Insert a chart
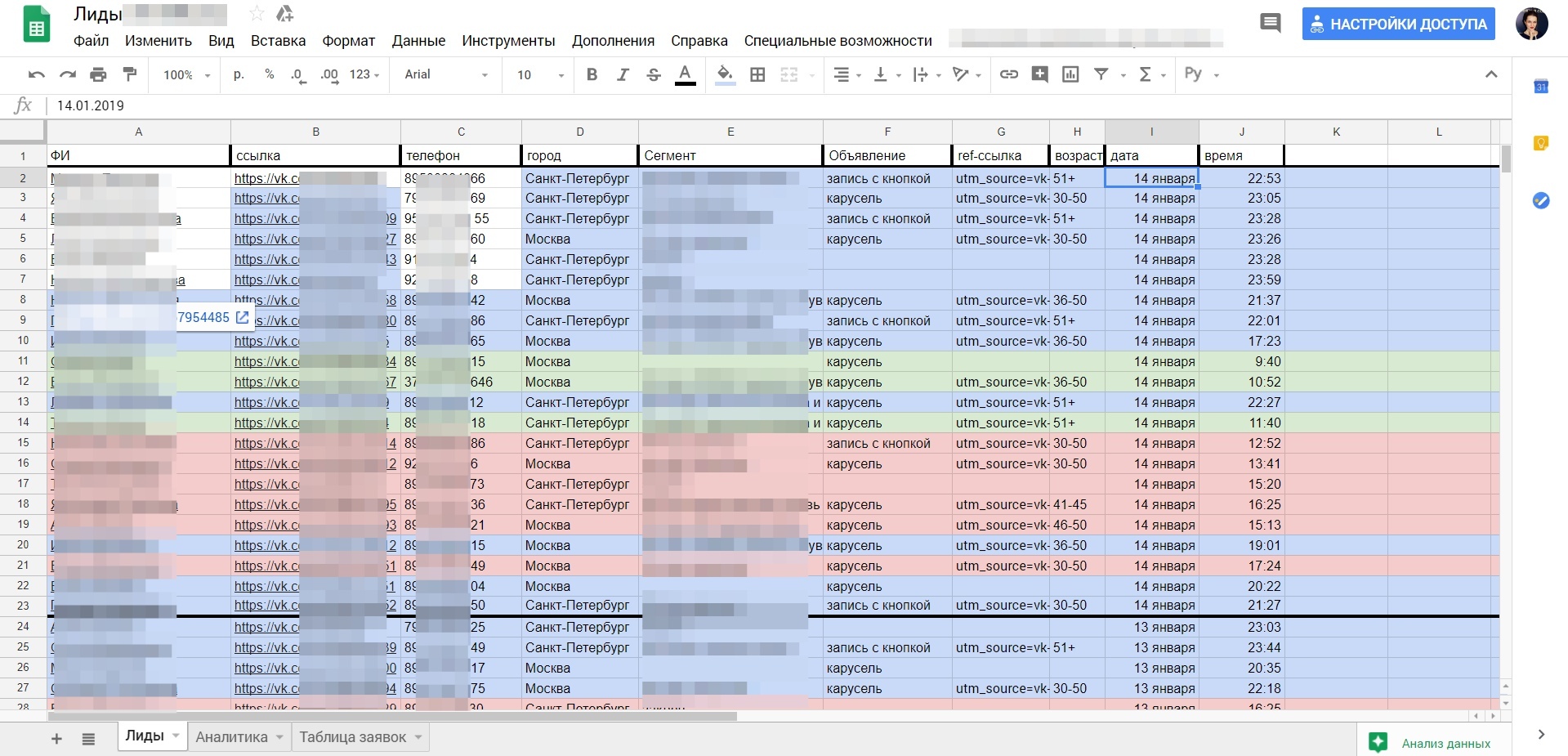The height and width of the screenshot is (756, 1568). 1070,74
